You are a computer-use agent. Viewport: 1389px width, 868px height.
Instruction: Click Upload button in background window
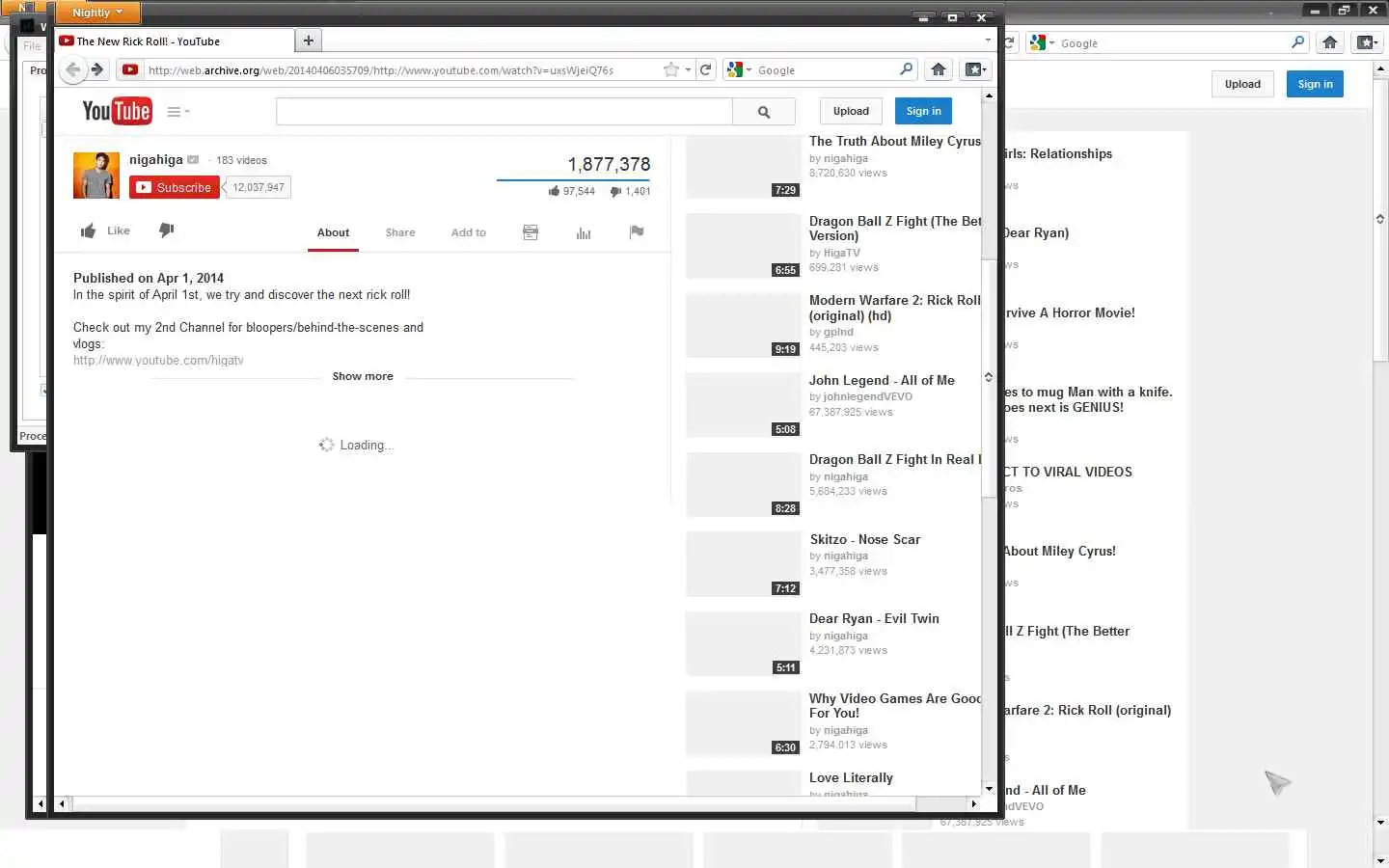point(1242,84)
